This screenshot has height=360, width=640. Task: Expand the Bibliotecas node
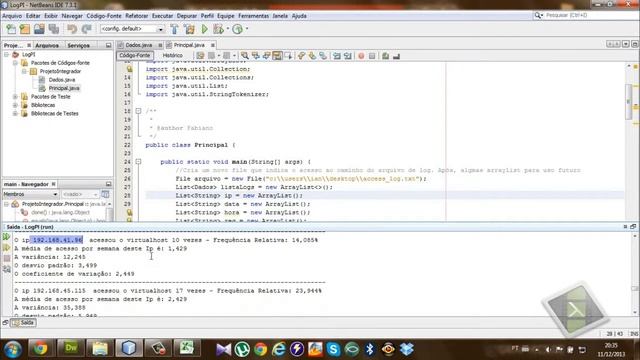[x=15, y=105]
